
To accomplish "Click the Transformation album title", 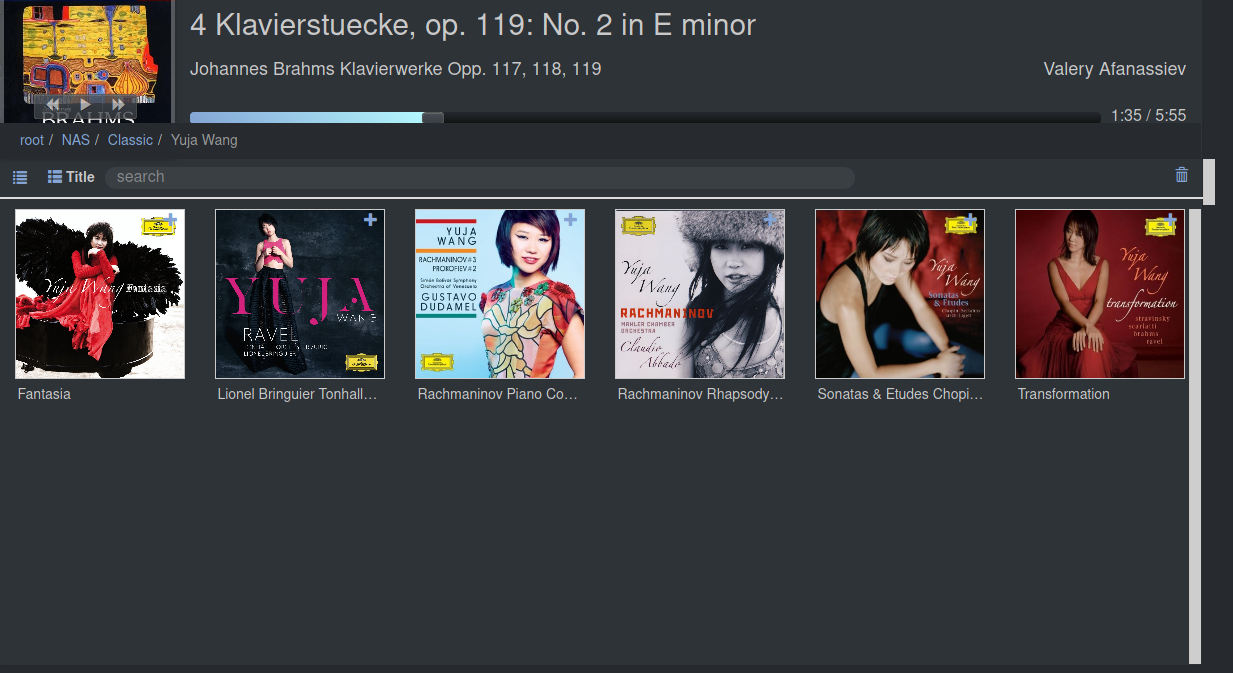I will coord(1063,394).
